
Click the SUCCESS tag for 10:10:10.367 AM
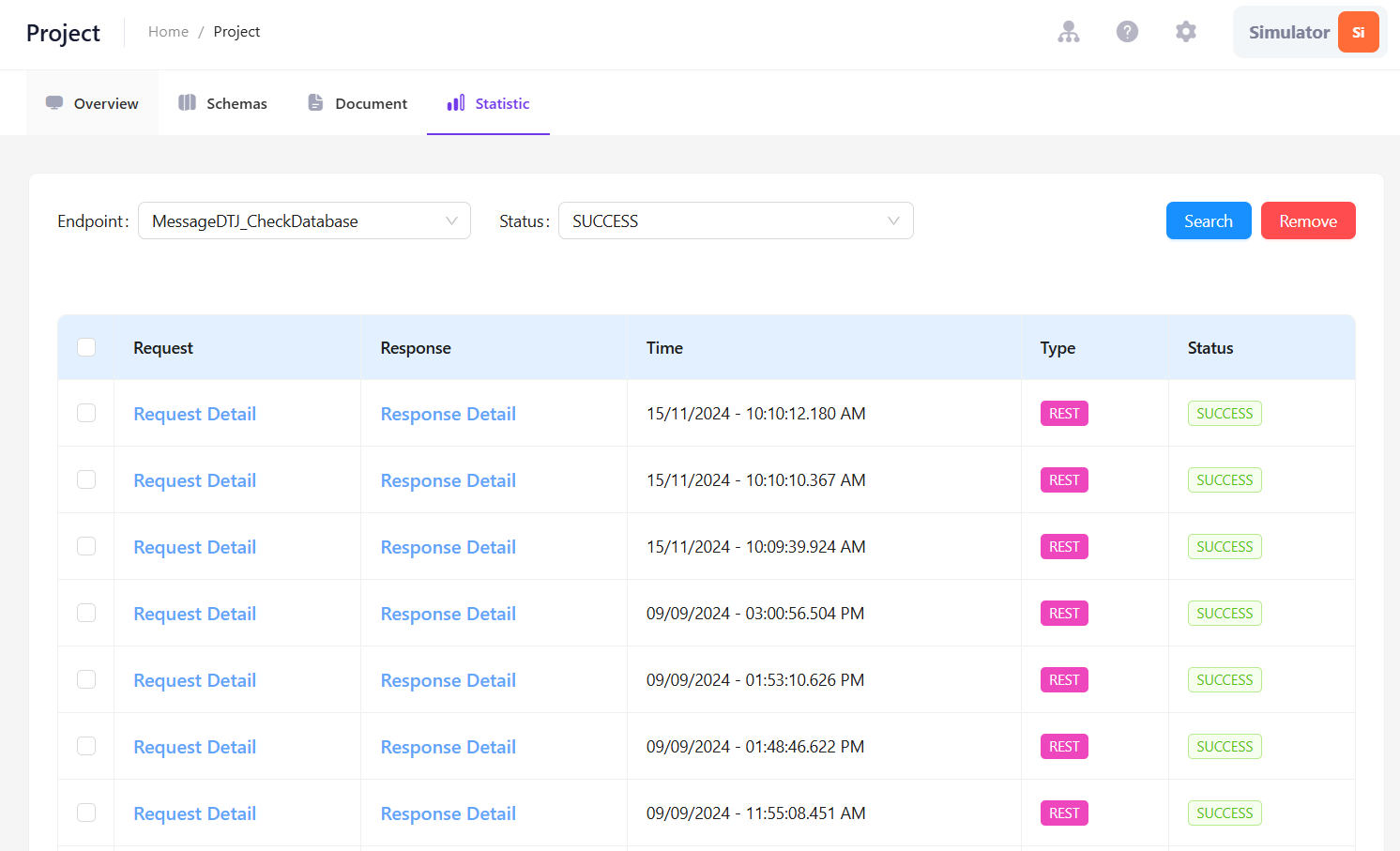1225,480
